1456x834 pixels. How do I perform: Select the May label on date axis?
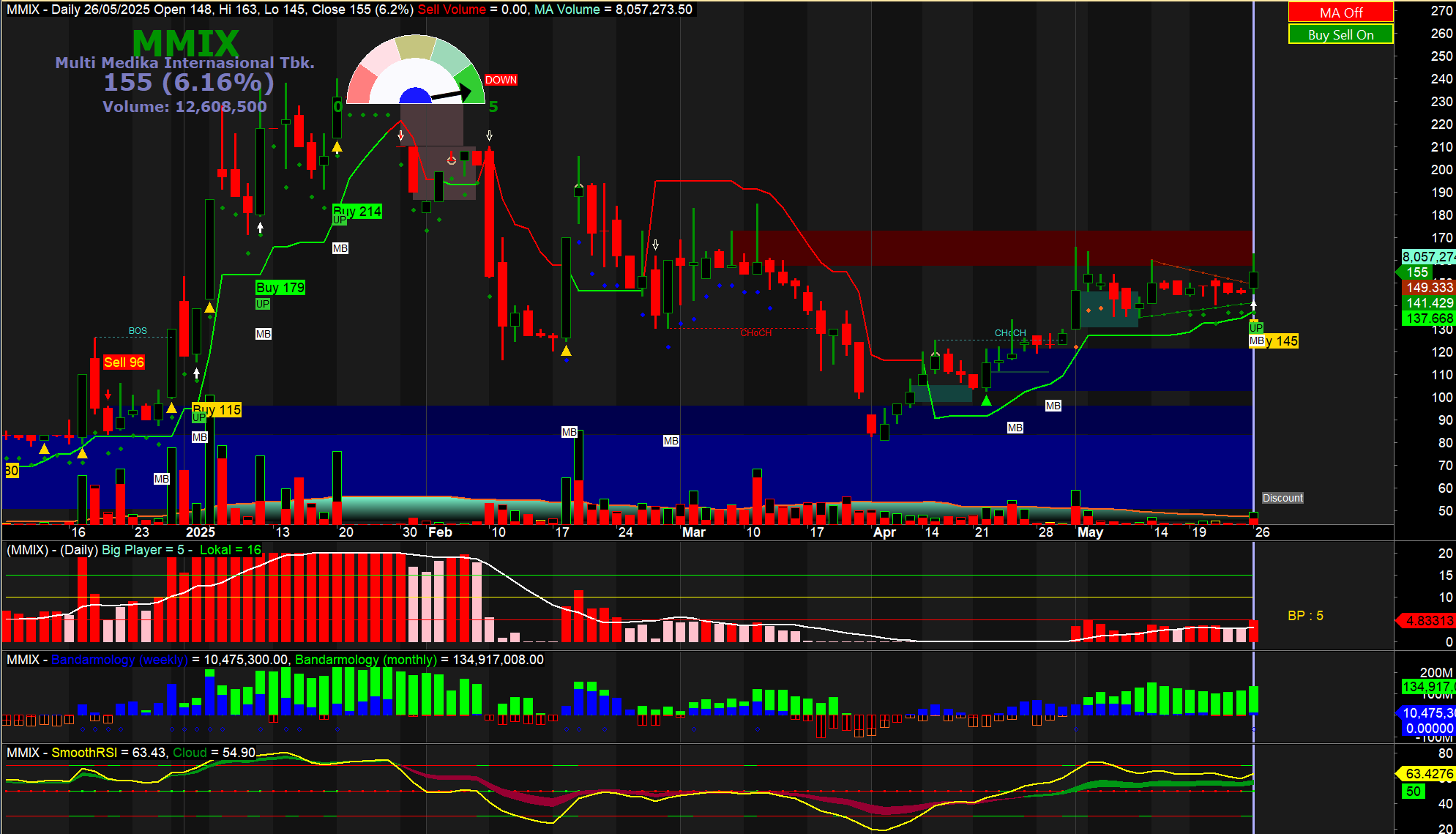click(x=1089, y=532)
